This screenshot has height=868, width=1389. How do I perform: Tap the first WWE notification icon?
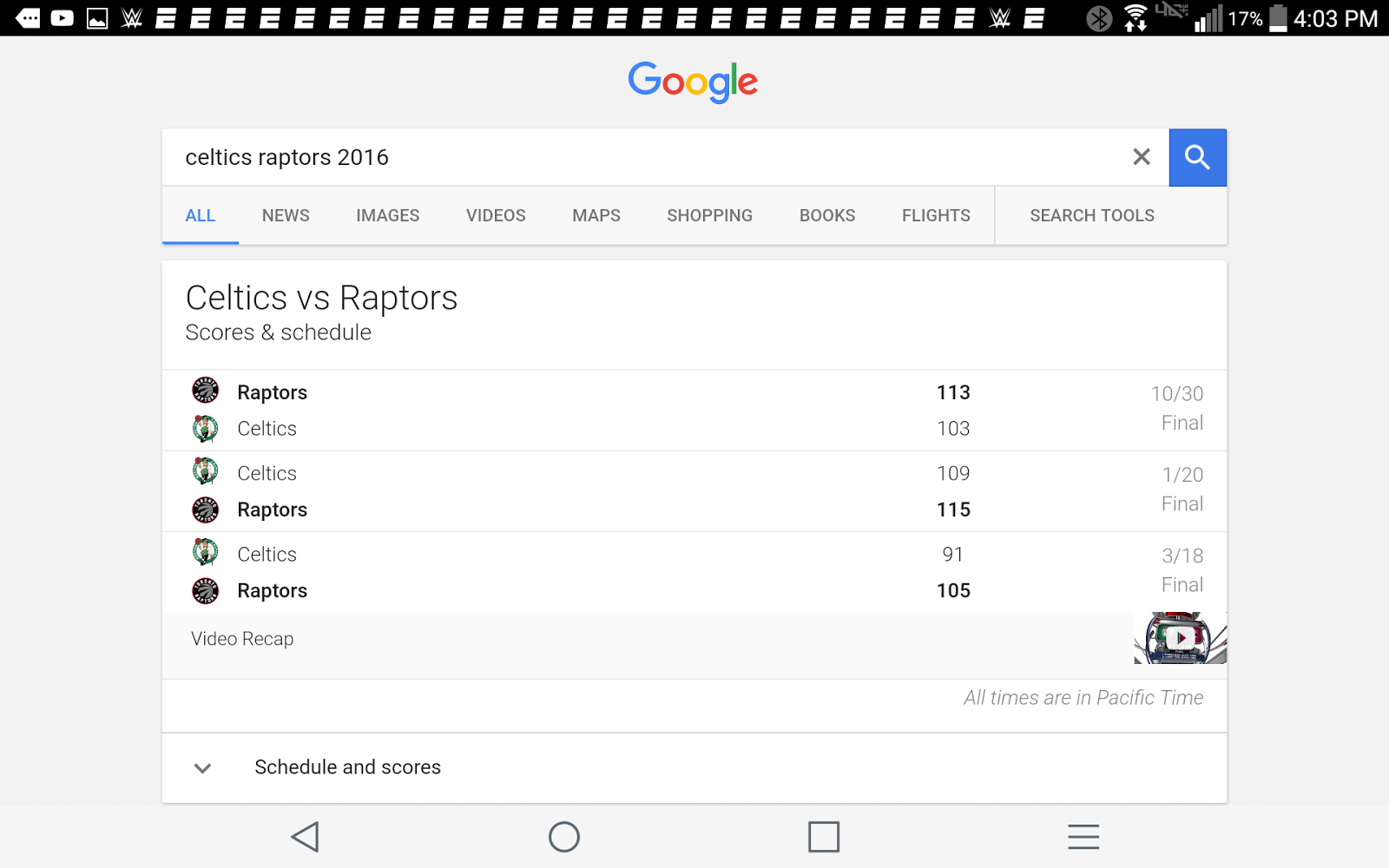coord(132,18)
